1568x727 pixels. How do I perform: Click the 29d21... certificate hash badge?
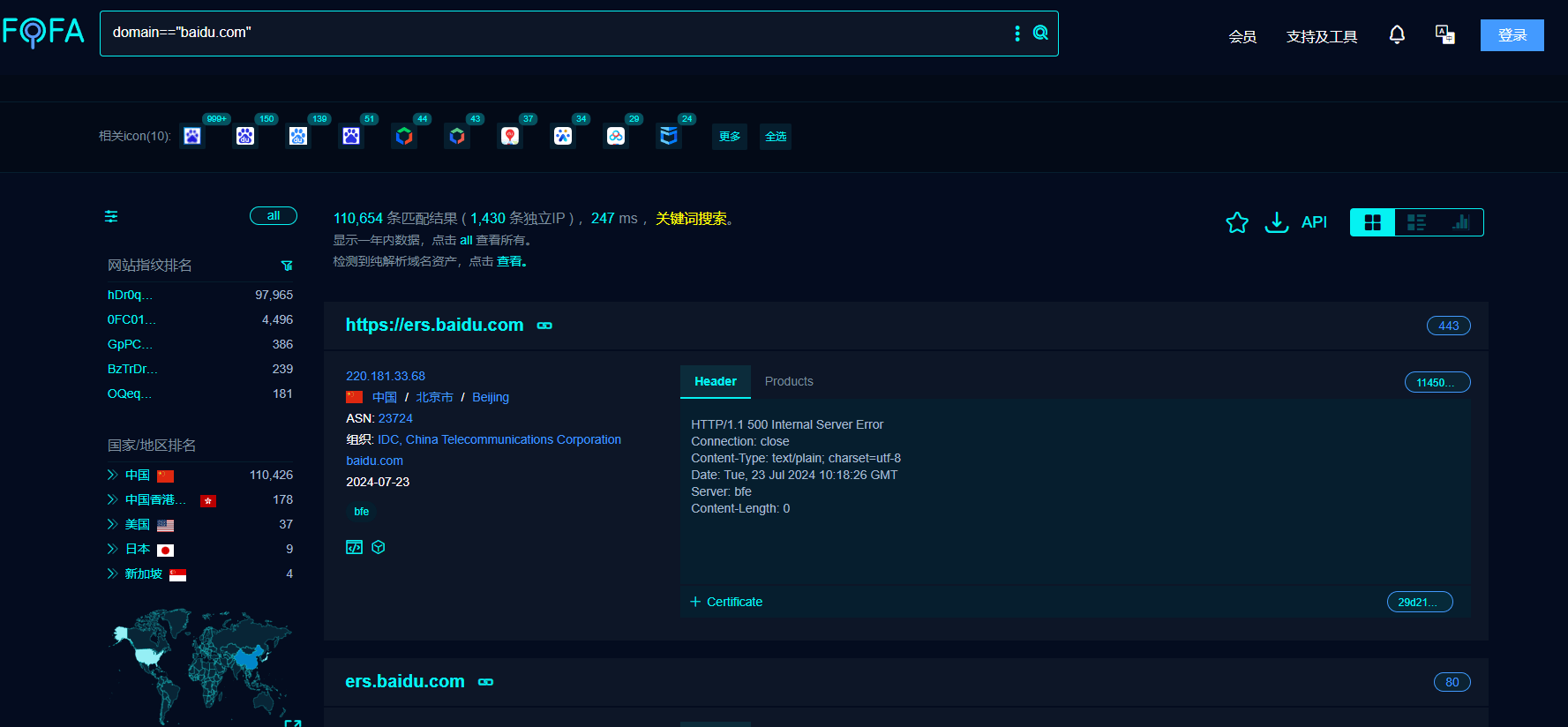point(1420,602)
